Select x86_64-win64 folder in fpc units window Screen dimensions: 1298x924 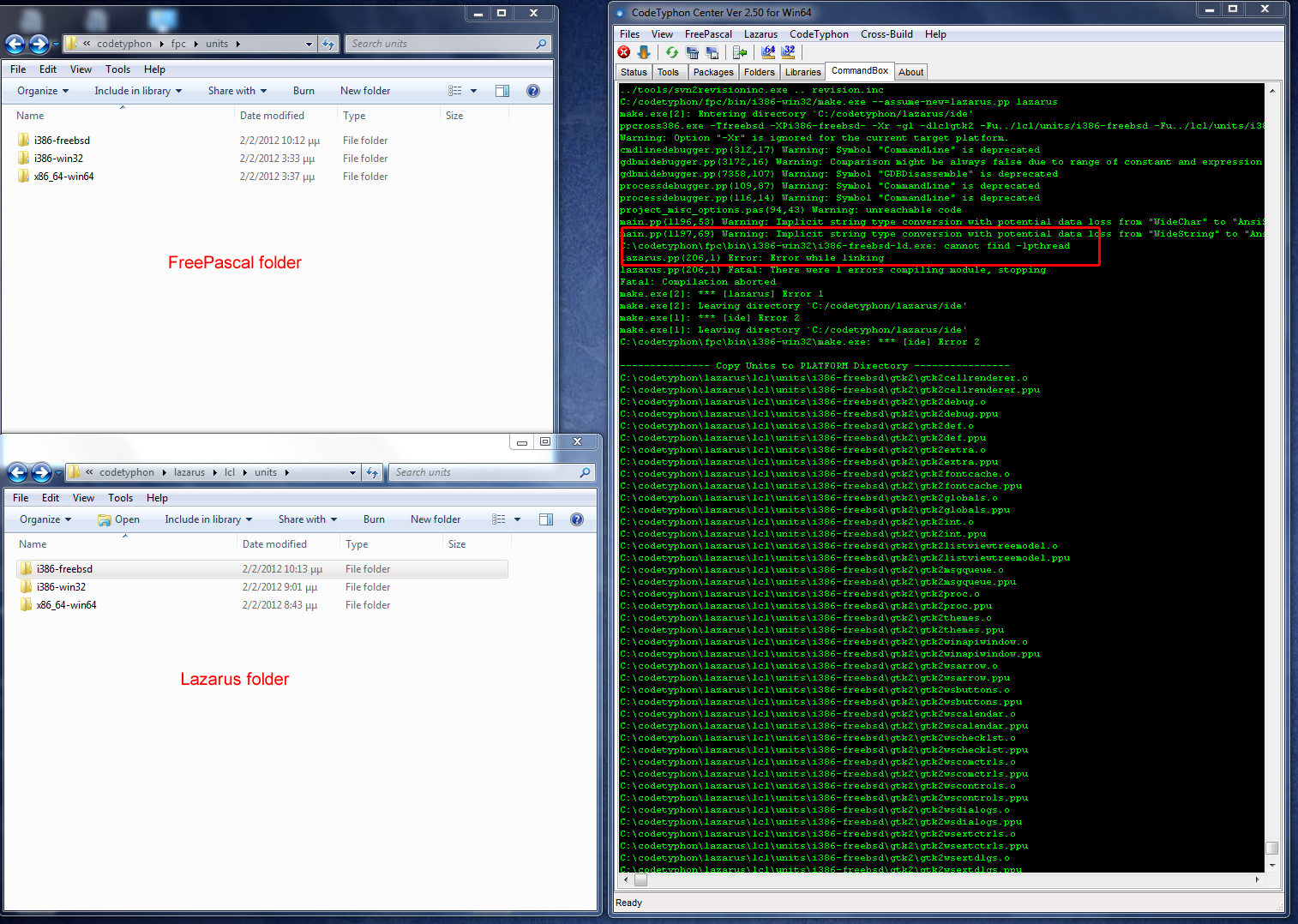point(63,177)
